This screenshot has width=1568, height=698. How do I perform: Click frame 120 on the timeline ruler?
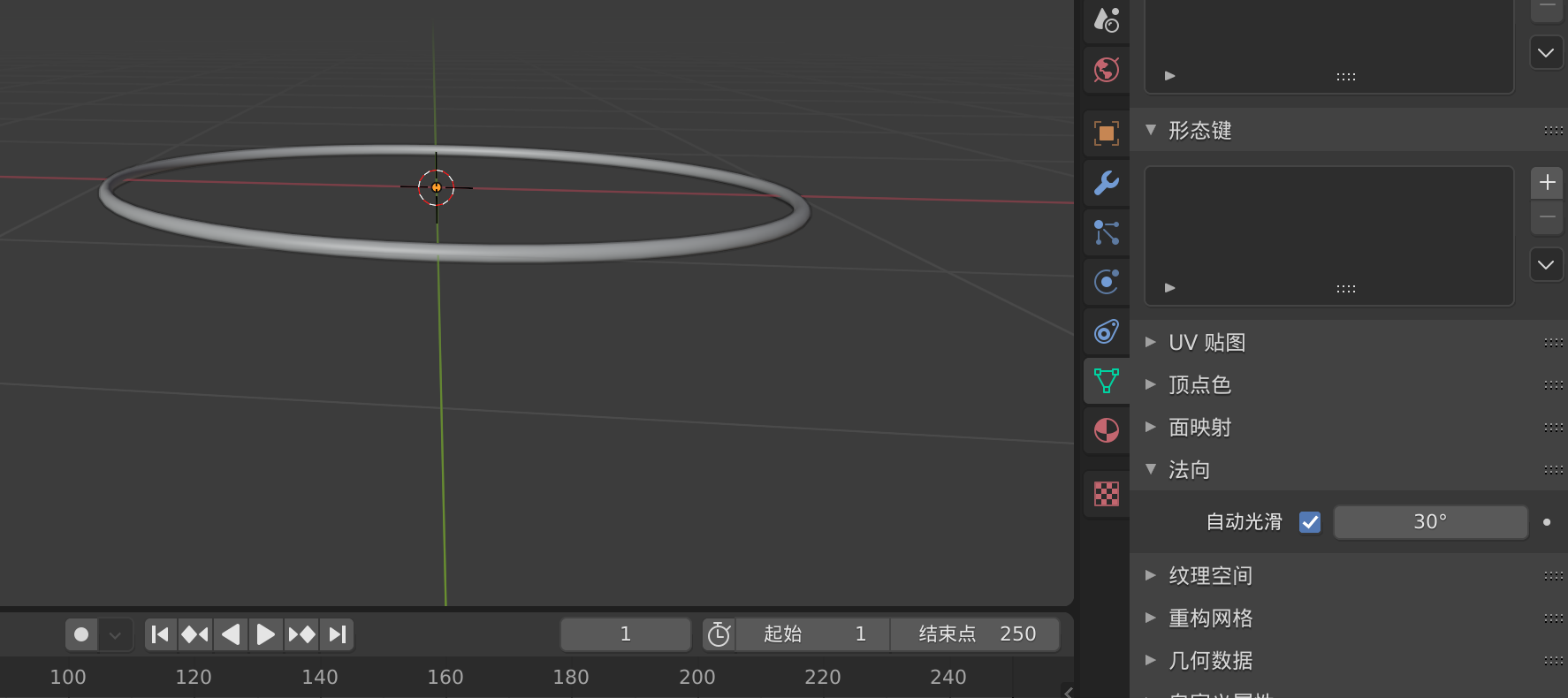pyautogui.click(x=194, y=677)
